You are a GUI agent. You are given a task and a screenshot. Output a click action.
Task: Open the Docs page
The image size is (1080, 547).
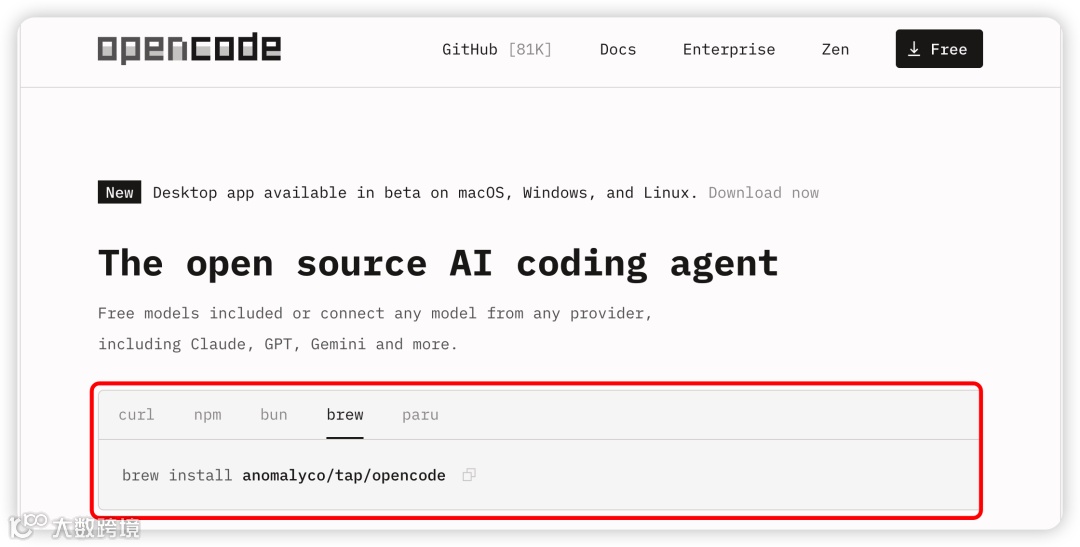coord(618,50)
